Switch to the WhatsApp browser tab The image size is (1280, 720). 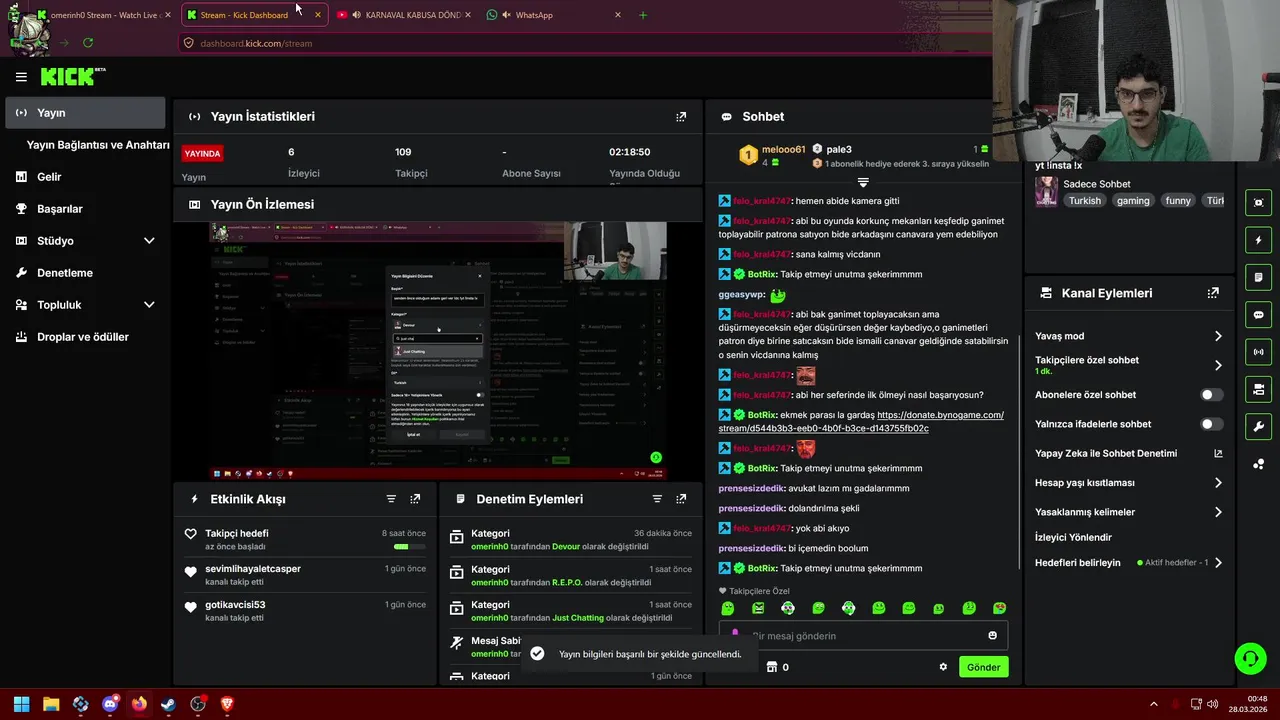(x=554, y=15)
